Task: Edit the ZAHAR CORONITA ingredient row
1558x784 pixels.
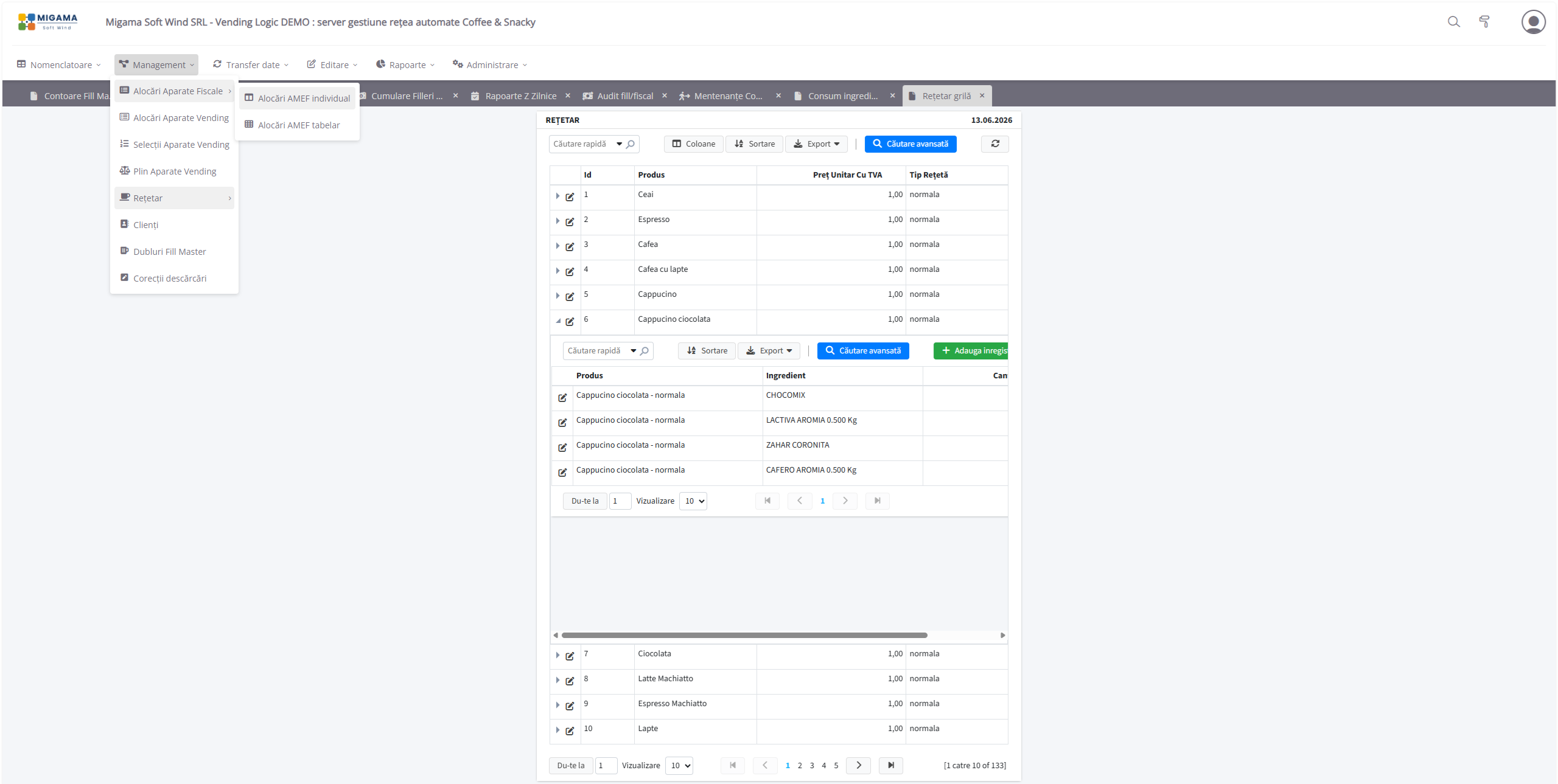Action: click(x=562, y=448)
